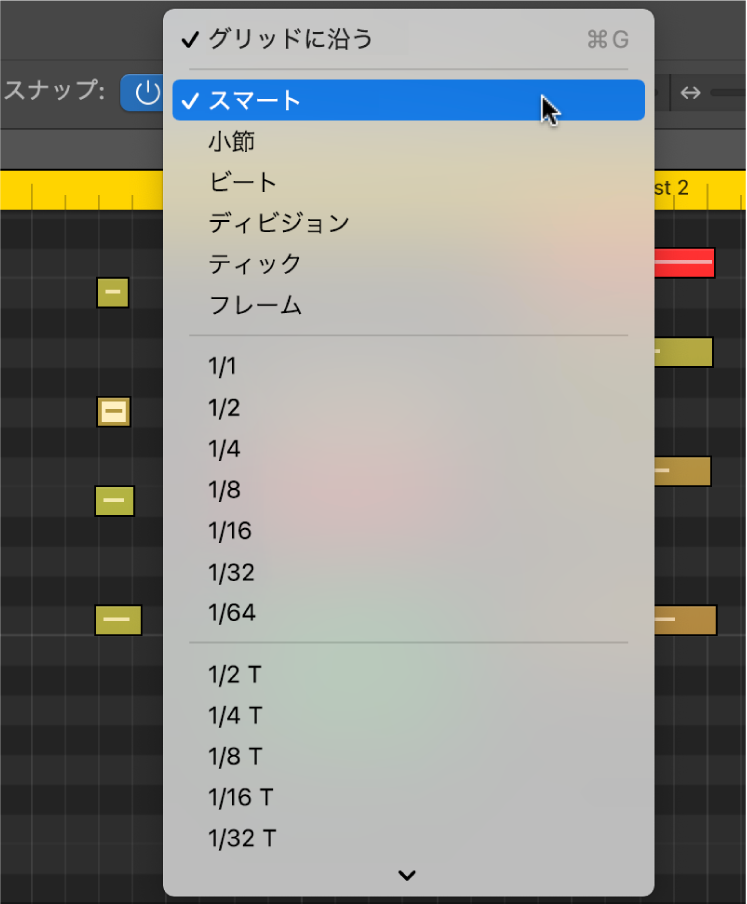Toggle the グリッドに沿う menu option
The height and width of the screenshot is (904, 747).
pos(408,39)
